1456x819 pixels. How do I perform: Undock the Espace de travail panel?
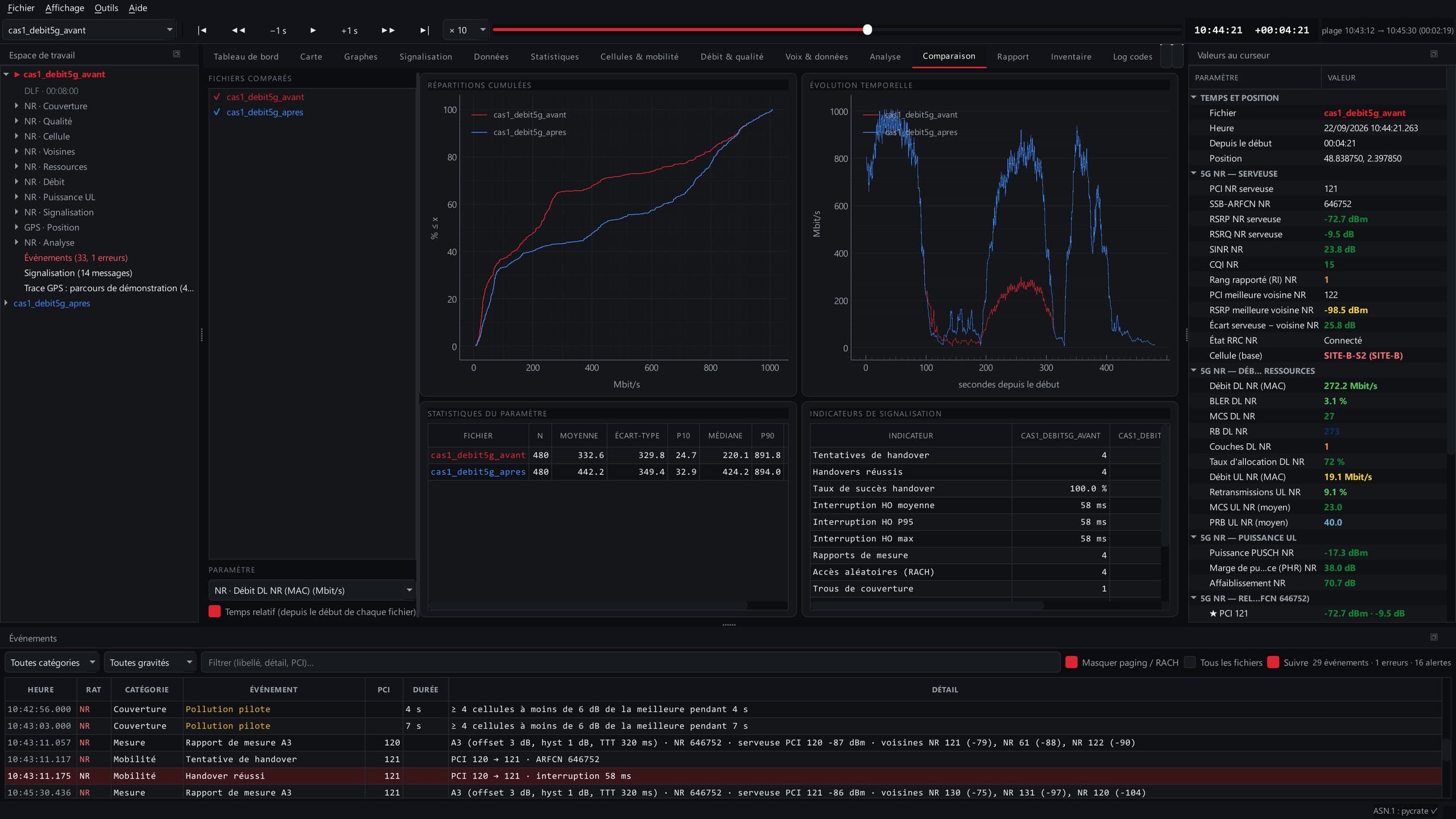[x=176, y=54]
